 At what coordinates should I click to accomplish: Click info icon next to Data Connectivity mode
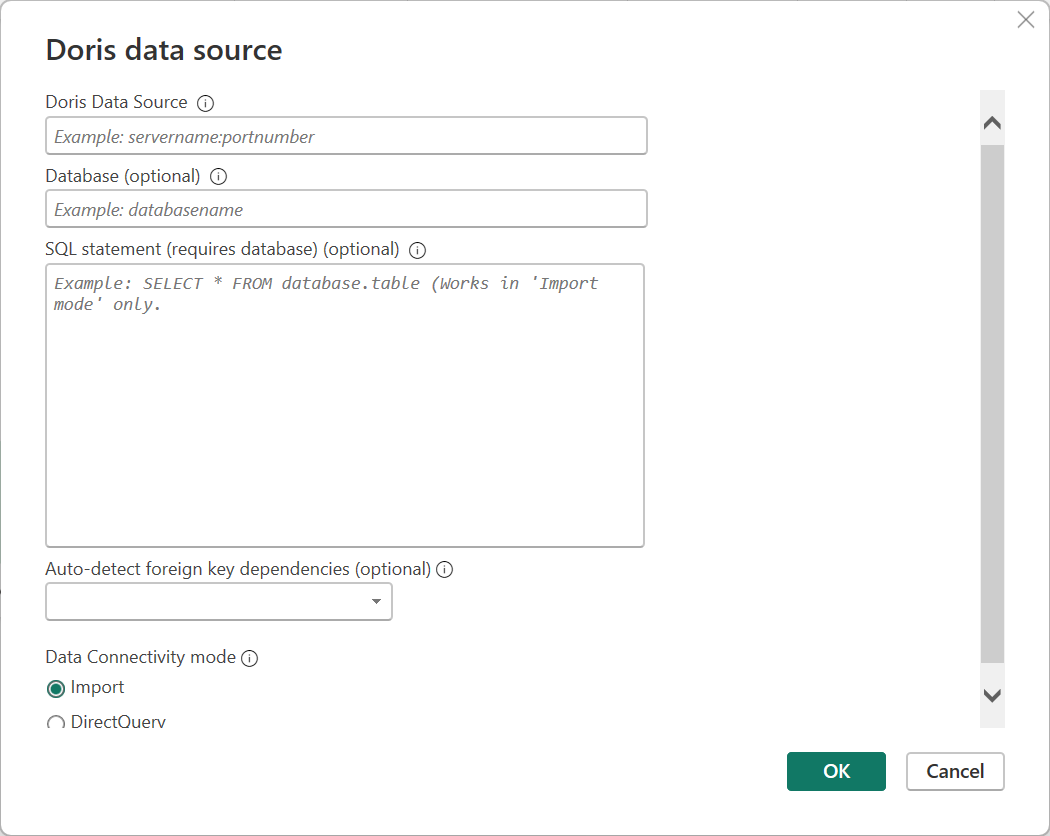[250, 658]
